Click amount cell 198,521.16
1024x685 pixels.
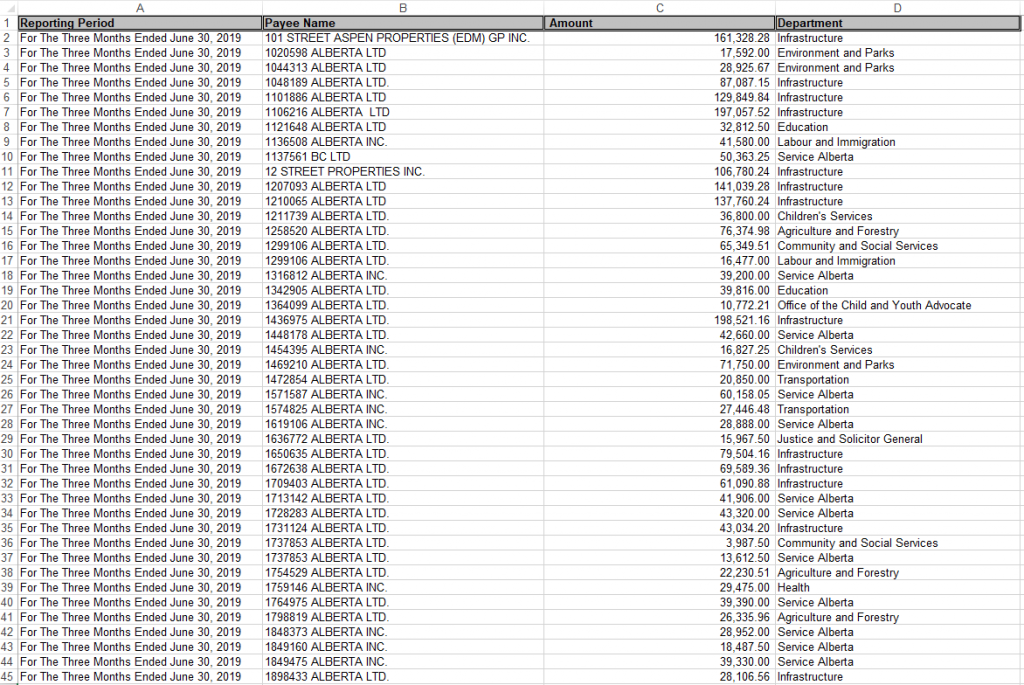point(660,320)
